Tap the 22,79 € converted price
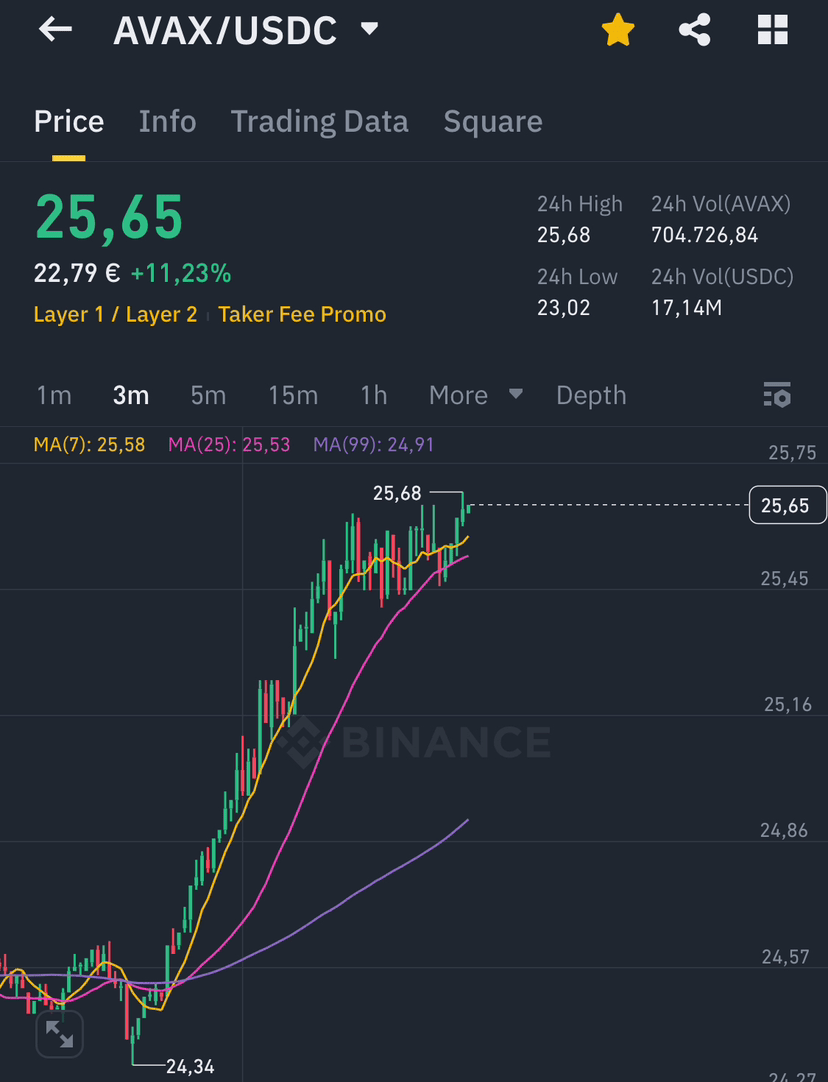Viewport: 828px width, 1082px height. point(77,273)
